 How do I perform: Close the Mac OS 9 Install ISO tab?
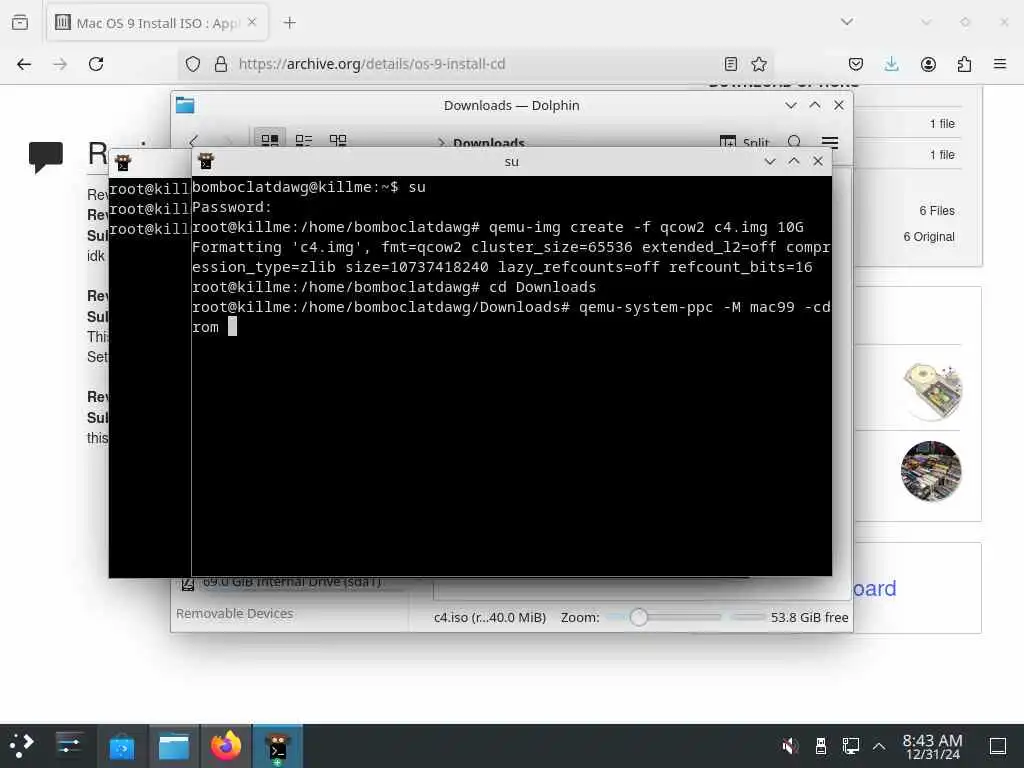[252, 22]
